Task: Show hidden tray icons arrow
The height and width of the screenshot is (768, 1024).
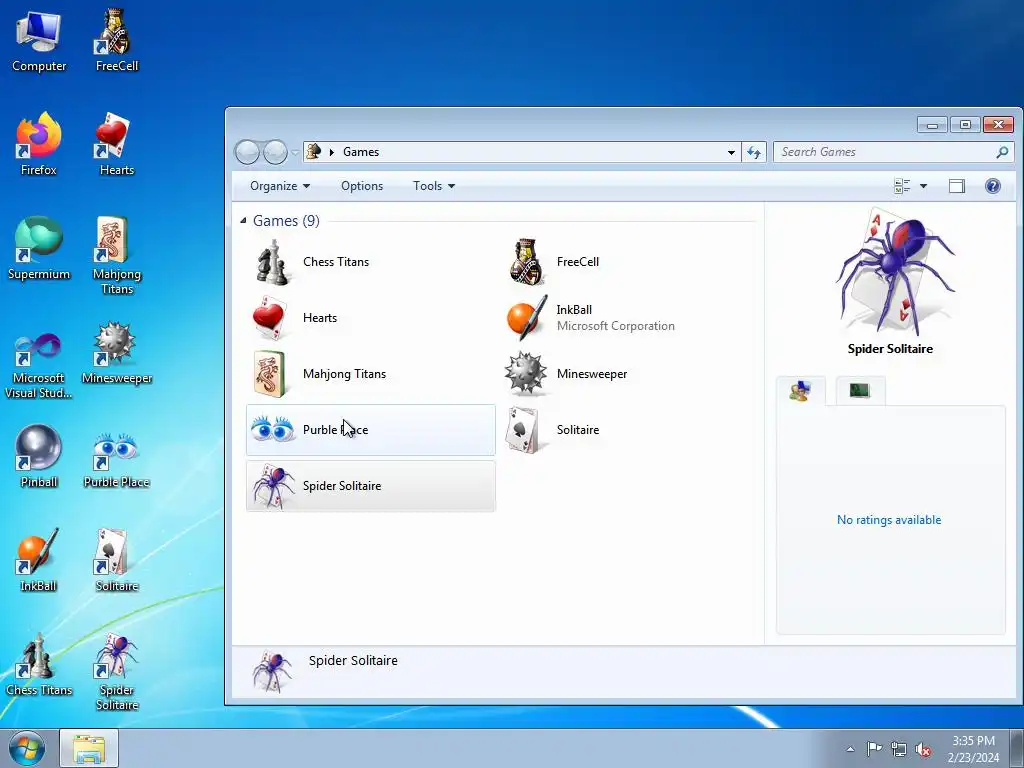Action: point(850,749)
